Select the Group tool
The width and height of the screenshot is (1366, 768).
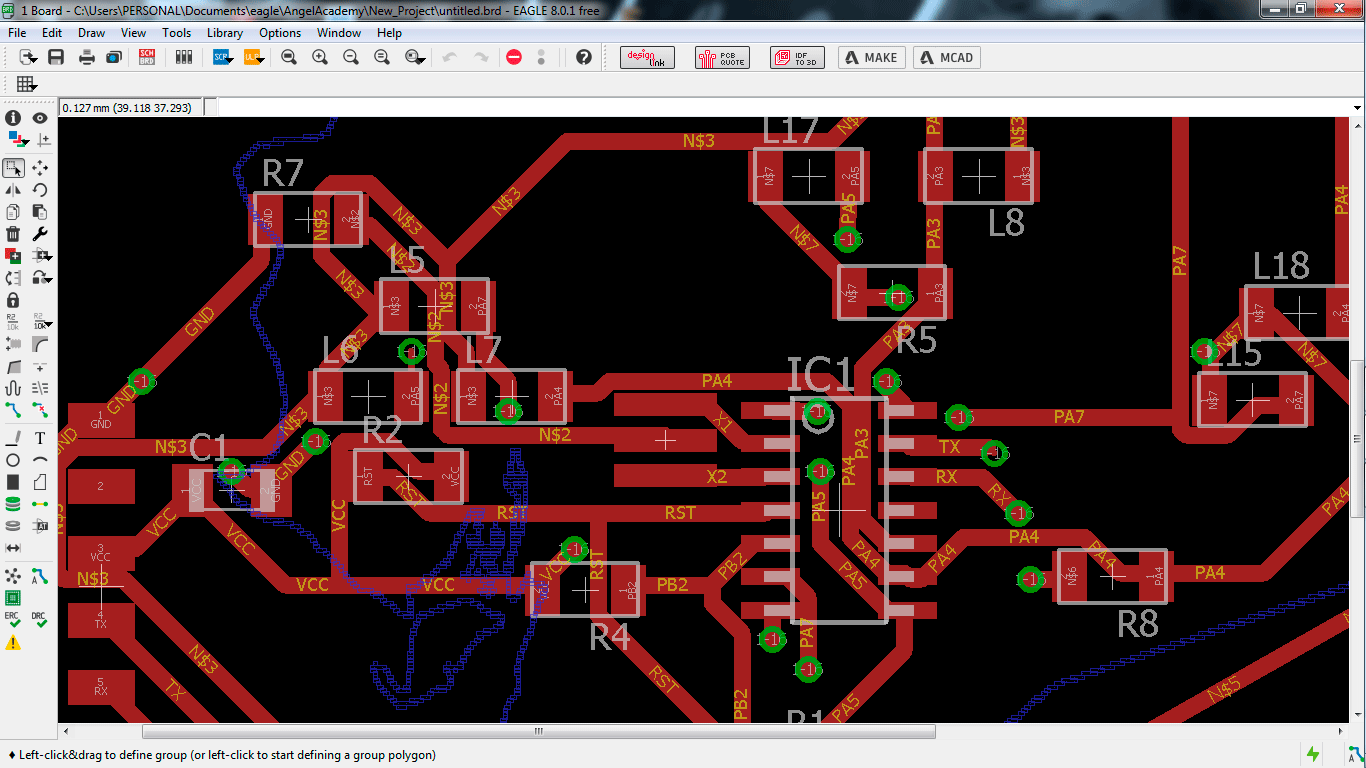pos(14,168)
